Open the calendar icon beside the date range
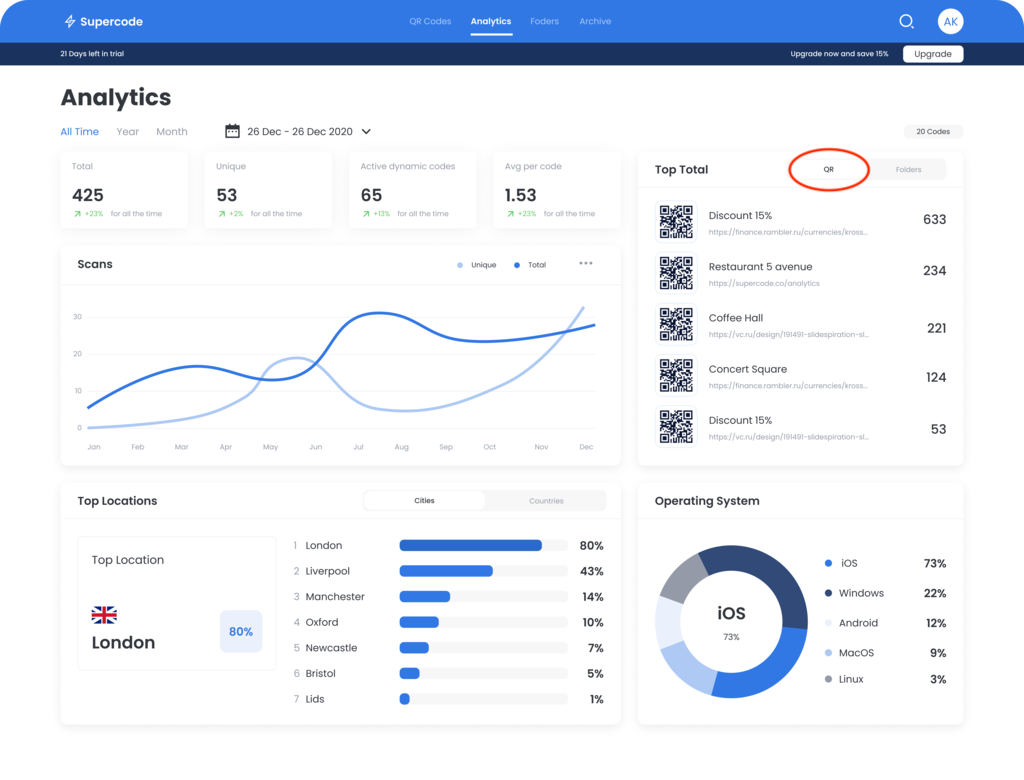 click(232, 131)
